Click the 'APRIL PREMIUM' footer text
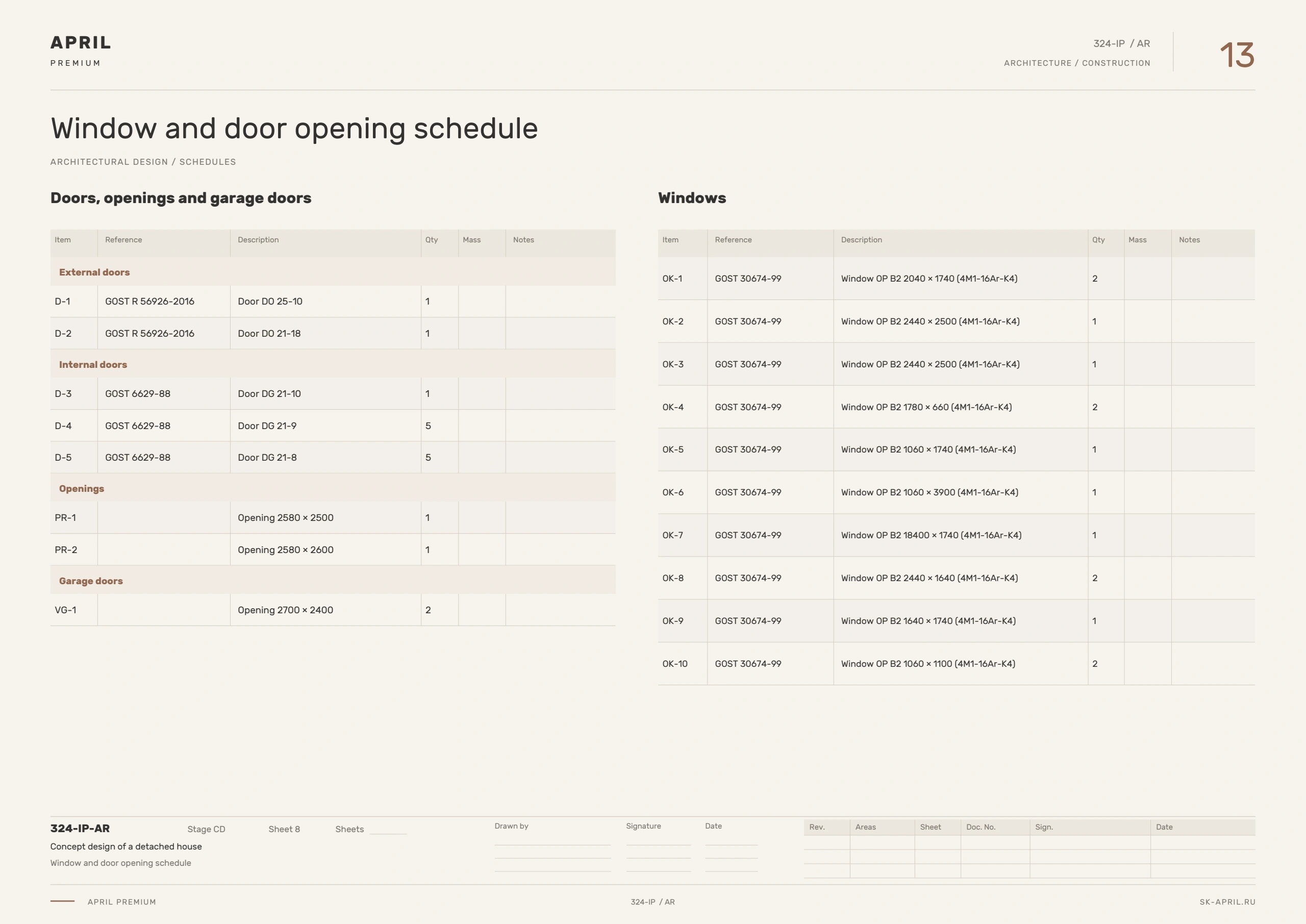The image size is (1306, 924). 122,902
